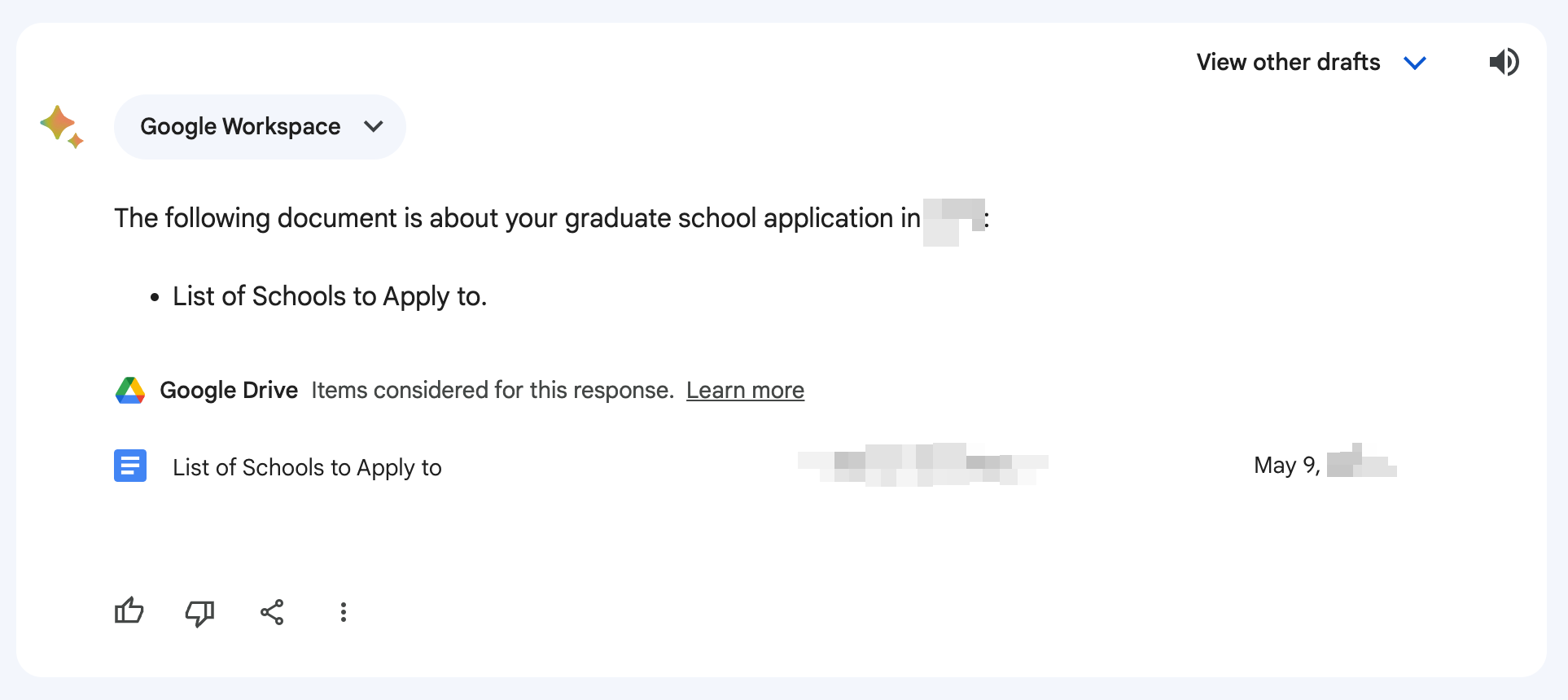Open List of Schools to Apply to document

click(307, 467)
